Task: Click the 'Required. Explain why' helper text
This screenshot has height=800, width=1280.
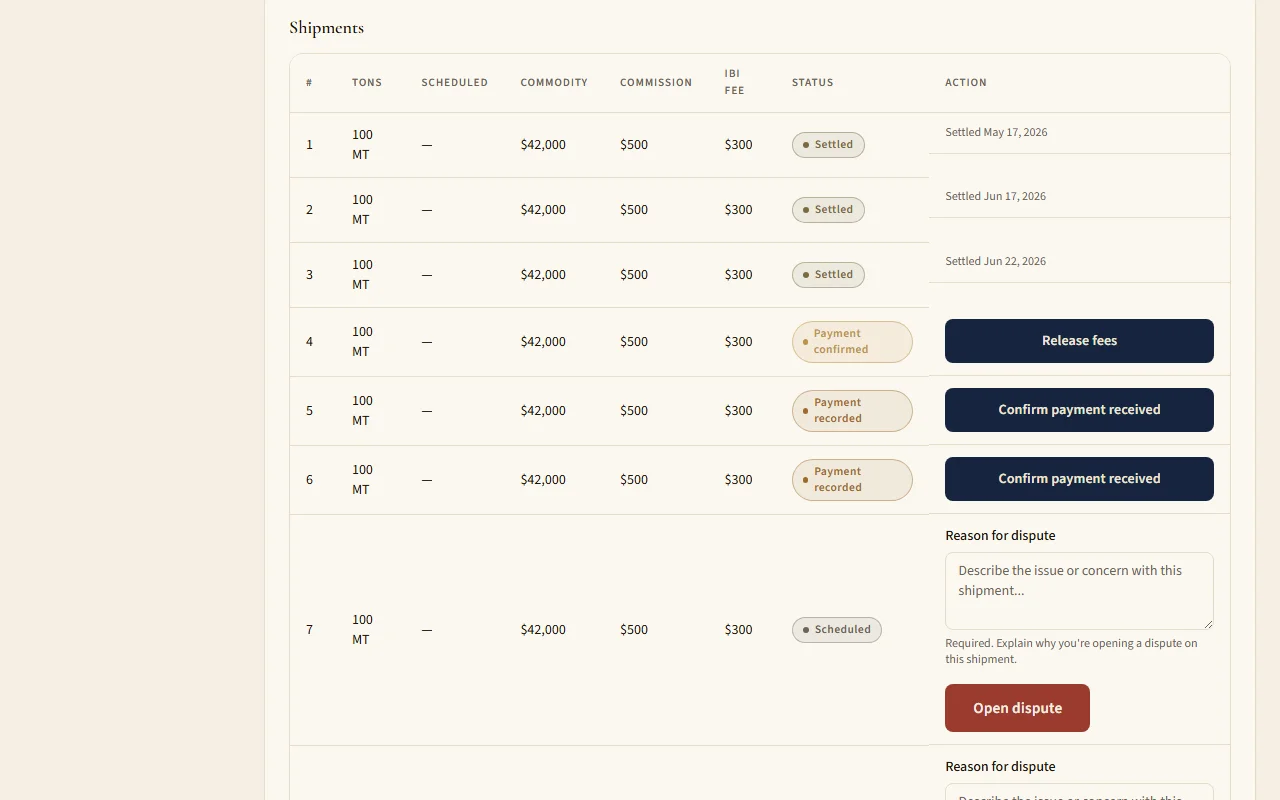Action: click(1071, 651)
